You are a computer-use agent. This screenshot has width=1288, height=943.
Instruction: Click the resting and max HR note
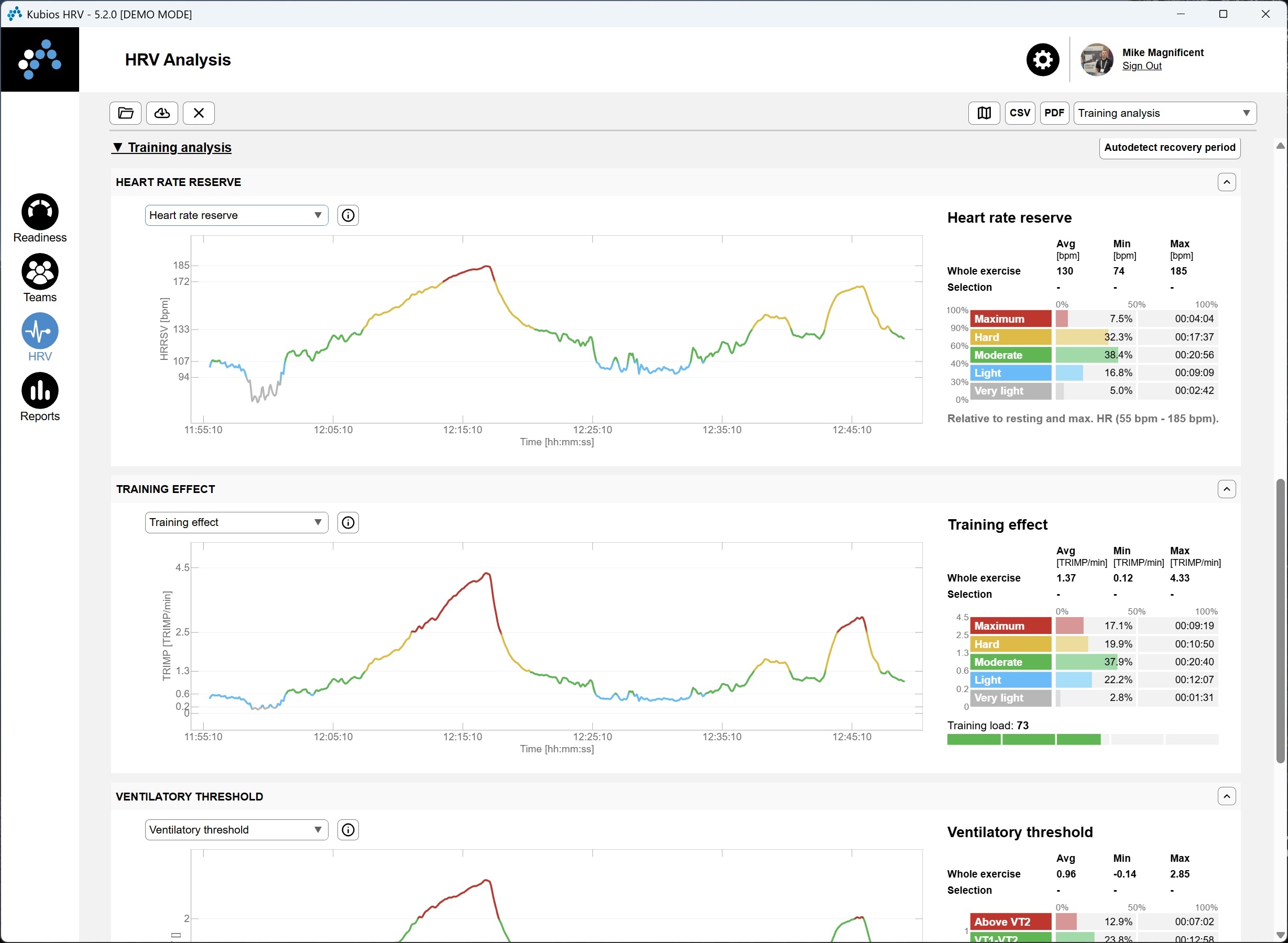[1083, 419]
